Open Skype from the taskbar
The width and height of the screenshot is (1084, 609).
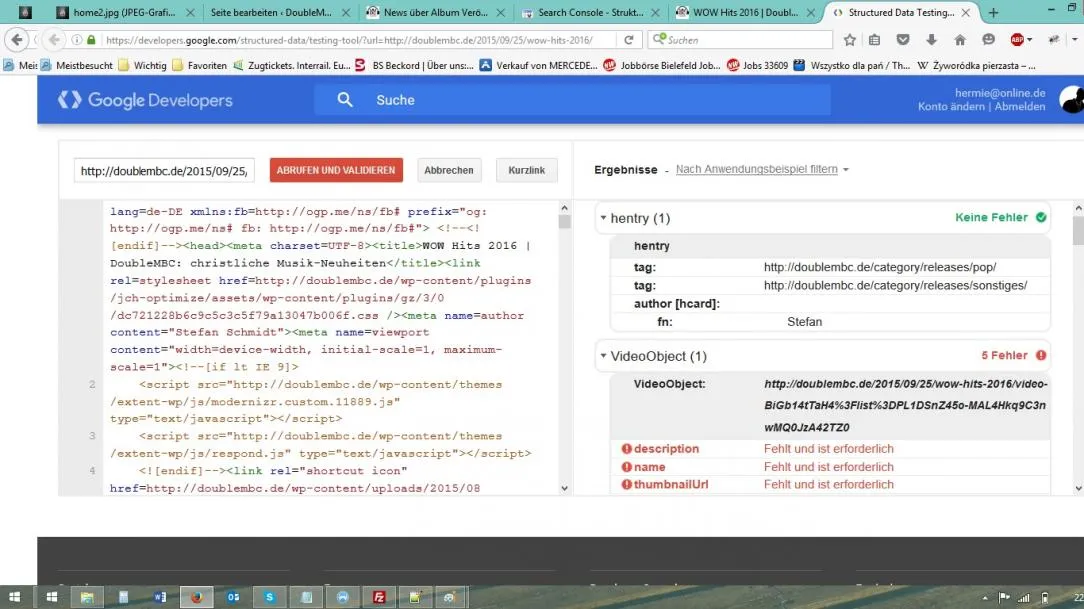click(270, 597)
